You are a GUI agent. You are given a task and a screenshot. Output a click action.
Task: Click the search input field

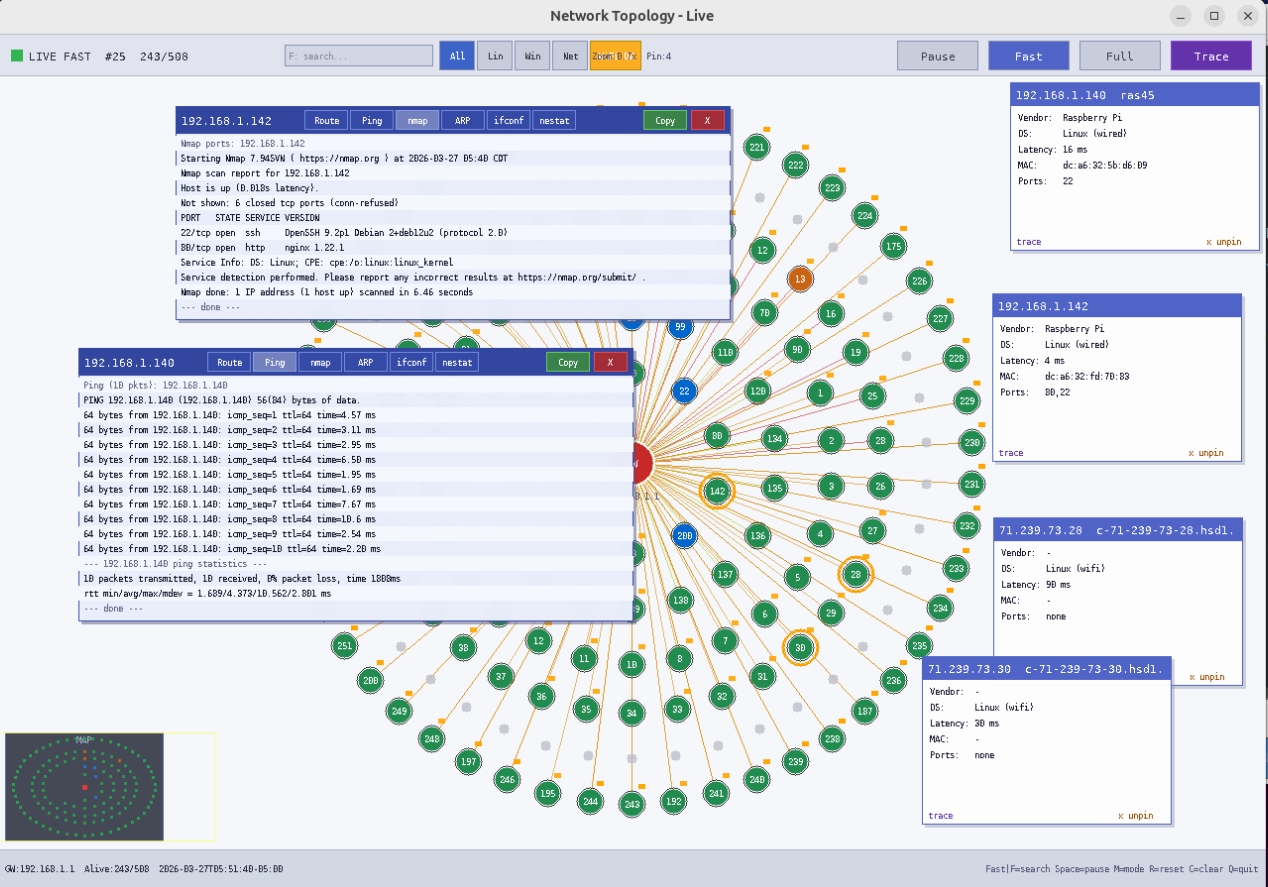(358, 55)
